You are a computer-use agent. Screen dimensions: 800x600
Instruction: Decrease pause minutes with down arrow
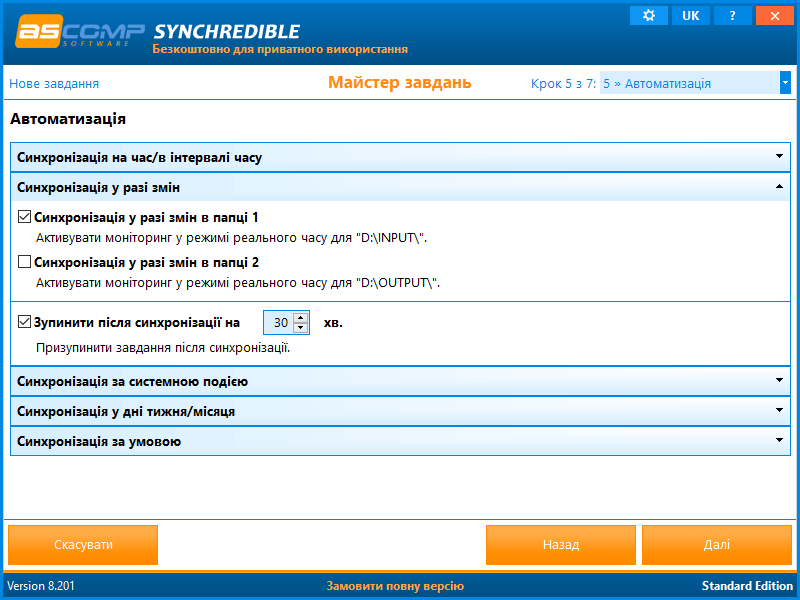(x=301, y=328)
